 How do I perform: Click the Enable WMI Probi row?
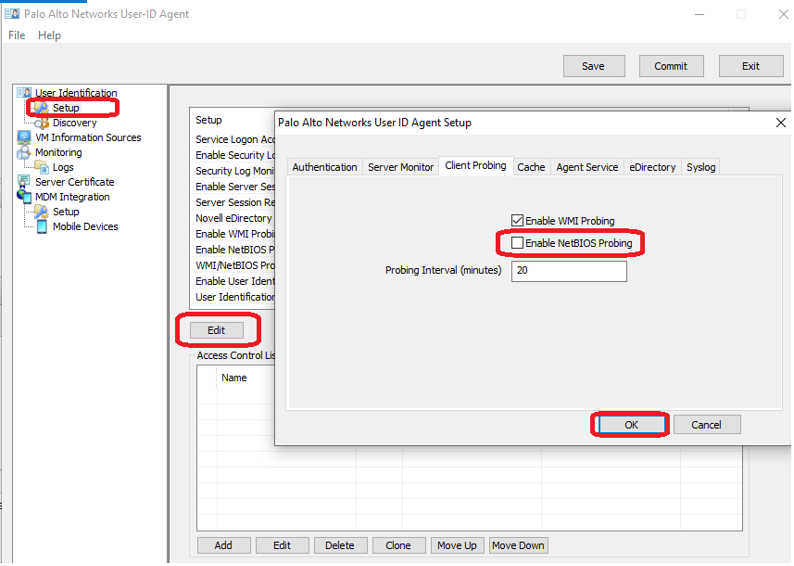(234, 234)
